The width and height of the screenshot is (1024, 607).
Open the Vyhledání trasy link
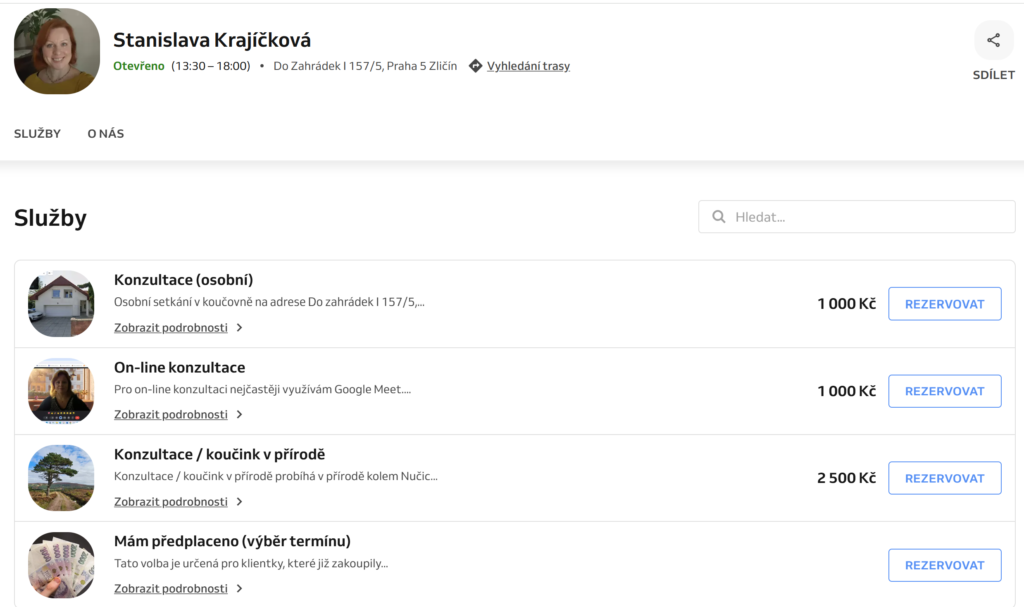(528, 66)
